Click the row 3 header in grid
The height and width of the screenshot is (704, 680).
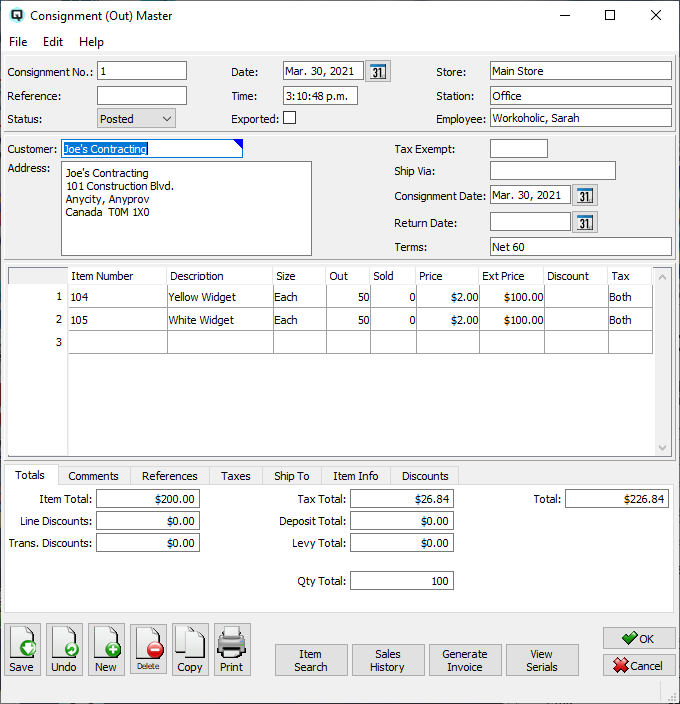pyautogui.click(x=38, y=342)
